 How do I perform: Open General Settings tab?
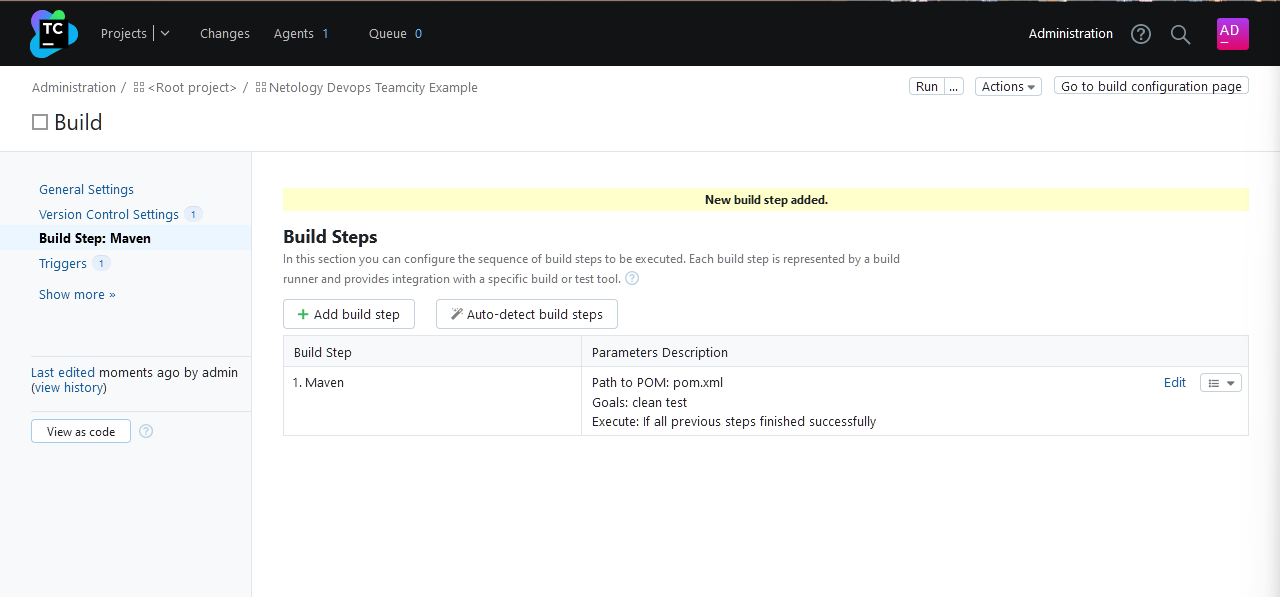[x=86, y=189]
